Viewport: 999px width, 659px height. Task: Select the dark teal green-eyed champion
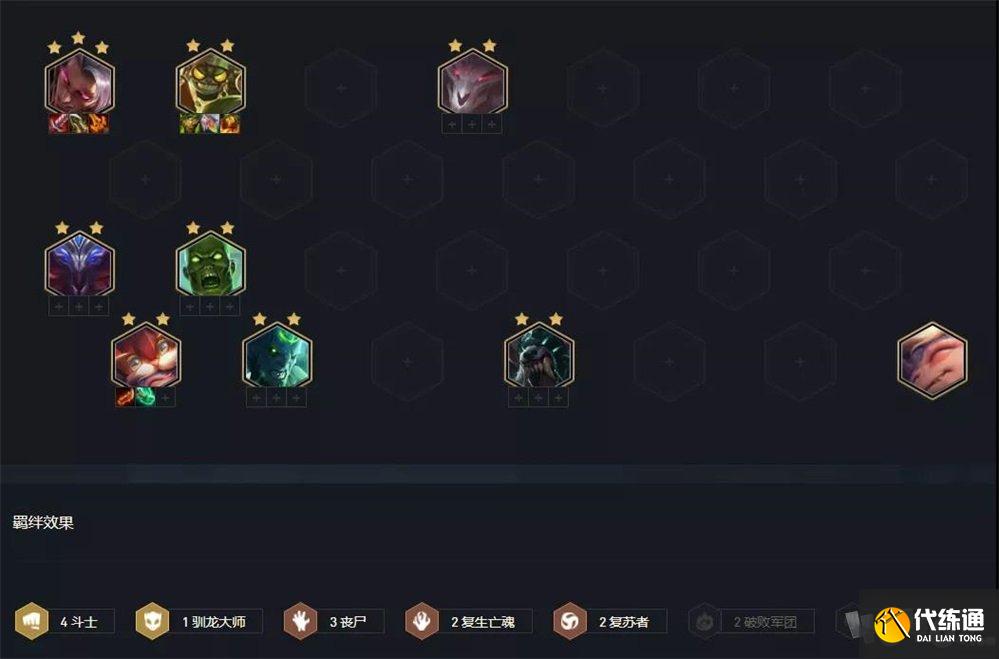[x=277, y=356]
